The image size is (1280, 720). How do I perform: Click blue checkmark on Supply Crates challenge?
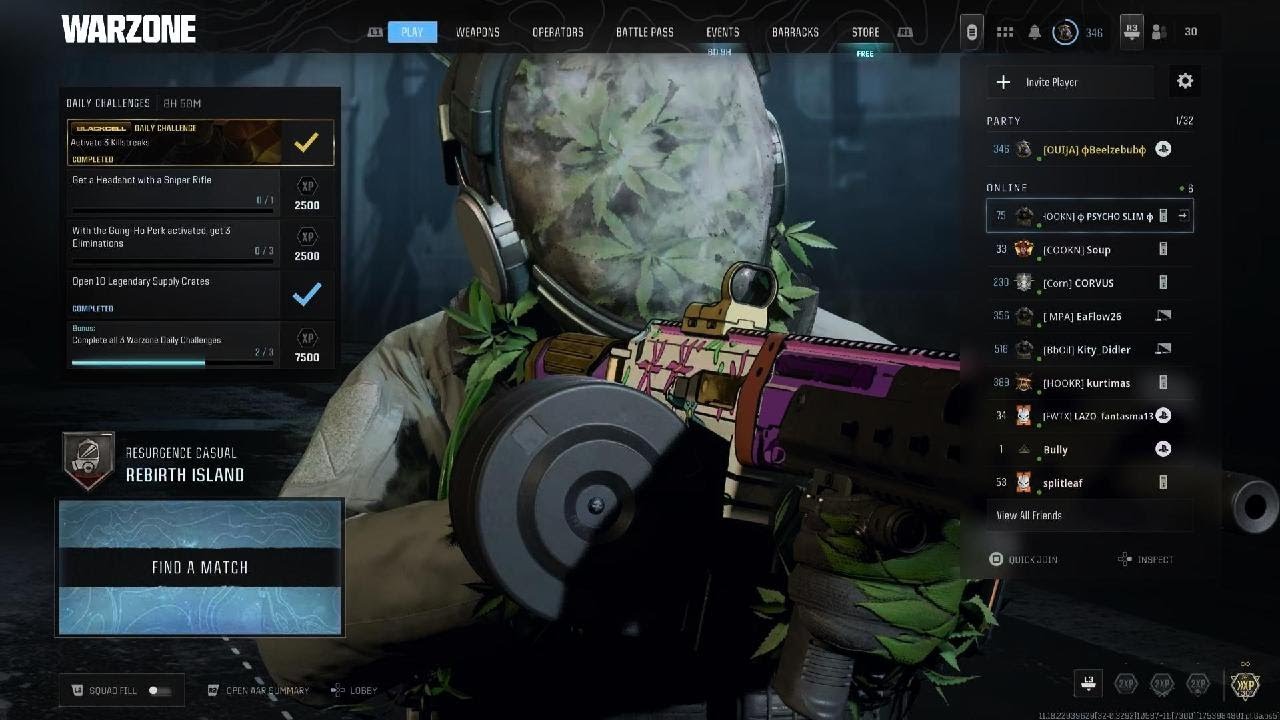click(307, 294)
